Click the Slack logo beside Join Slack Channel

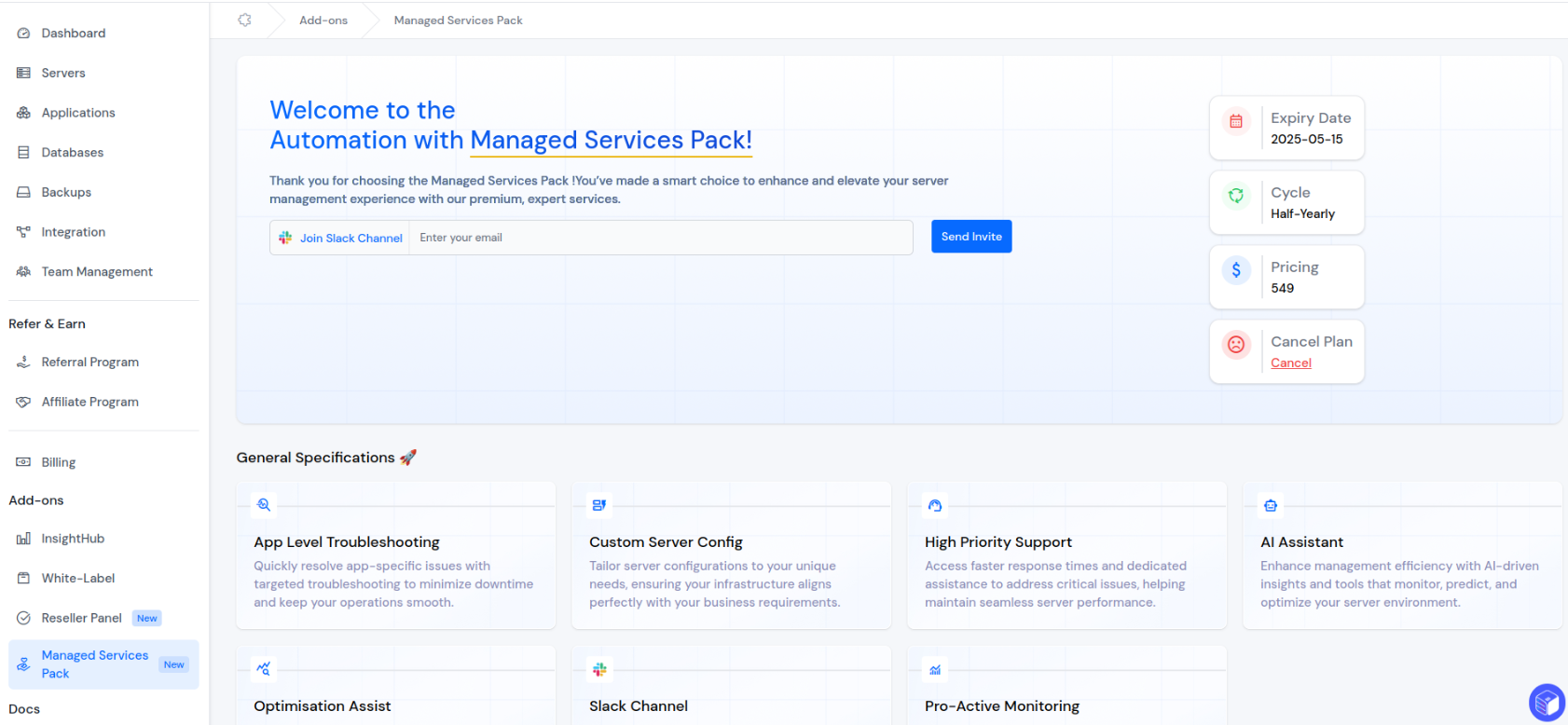285,238
